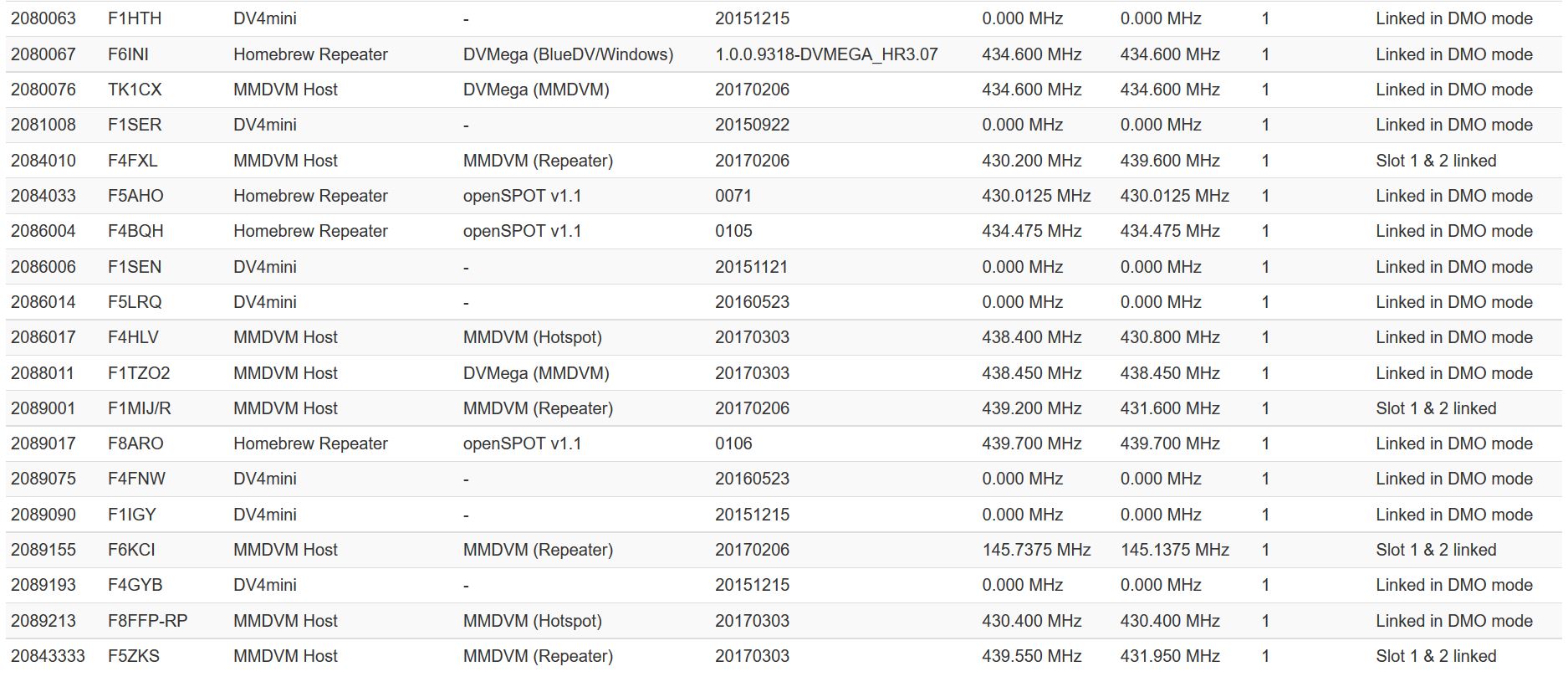1568x687 pixels.
Task: Click 145.7375 MHz frequency cell
Action: point(1036,550)
